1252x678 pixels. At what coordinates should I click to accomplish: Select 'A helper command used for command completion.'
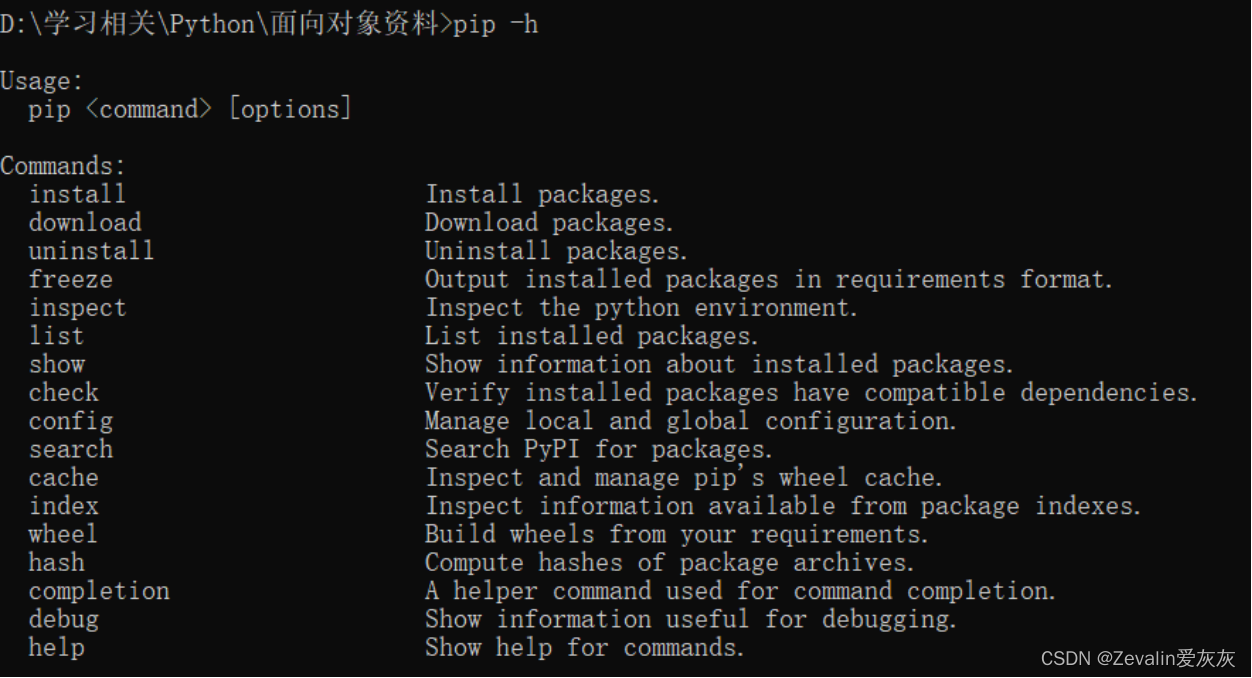click(x=741, y=590)
